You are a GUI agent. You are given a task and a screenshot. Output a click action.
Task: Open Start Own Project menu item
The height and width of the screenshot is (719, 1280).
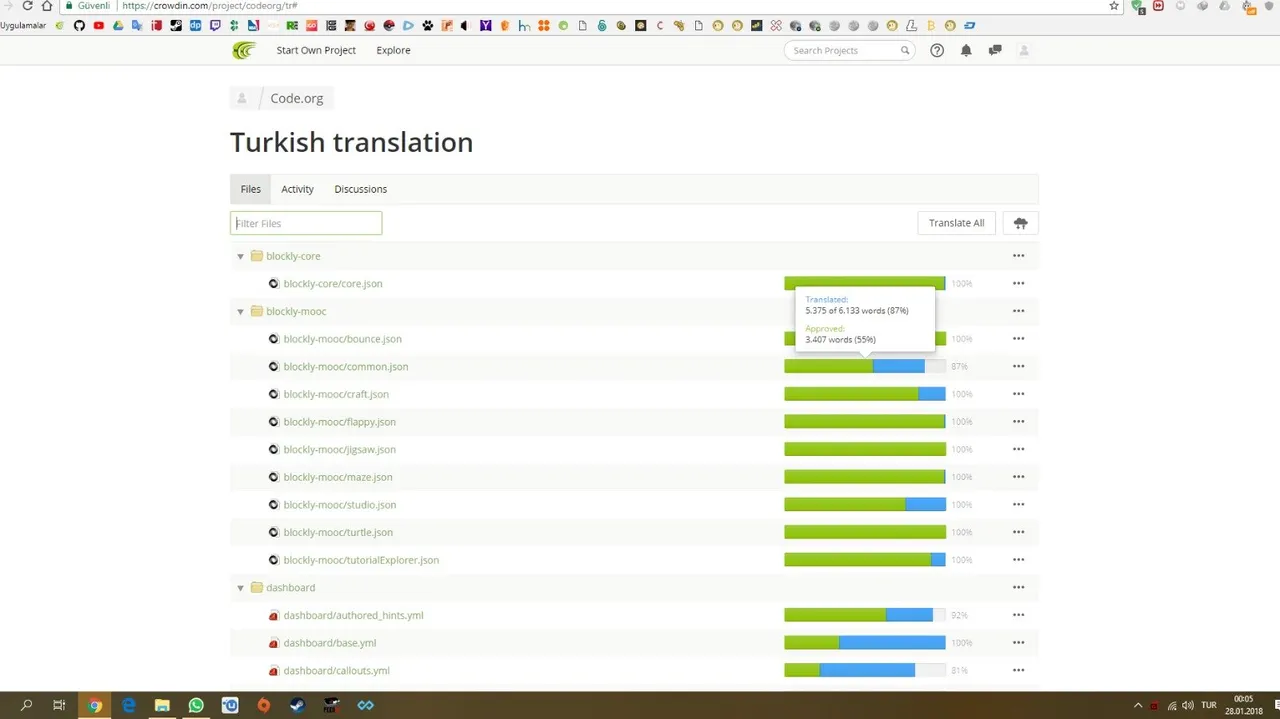(316, 50)
